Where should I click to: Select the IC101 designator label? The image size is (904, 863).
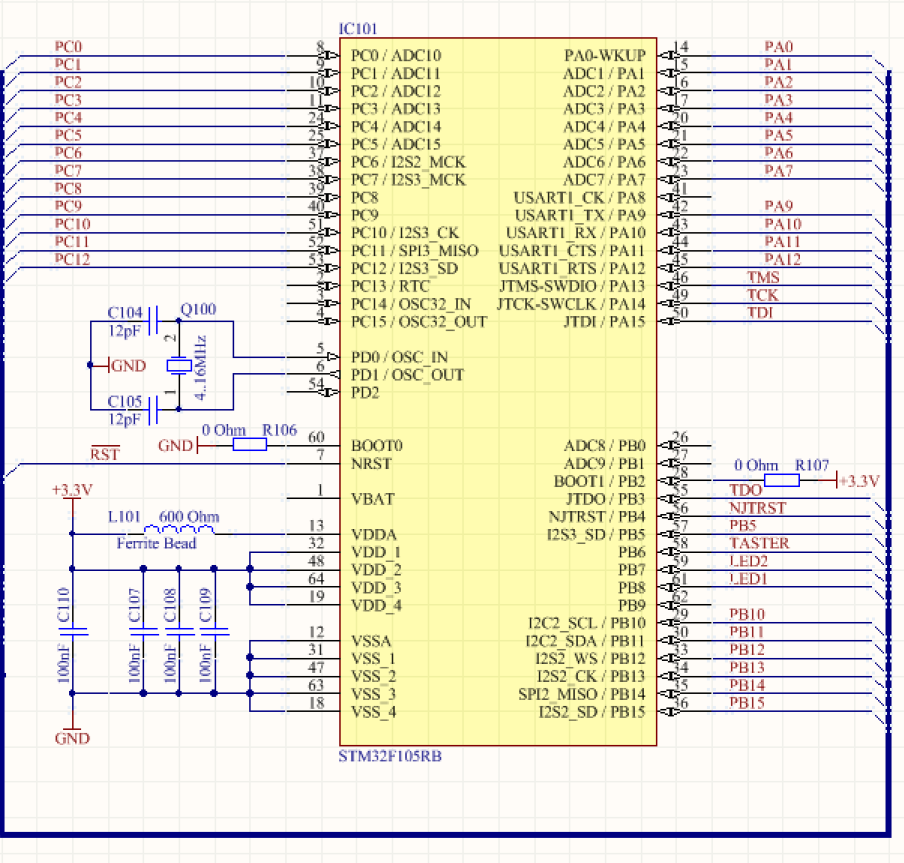[357, 29]
